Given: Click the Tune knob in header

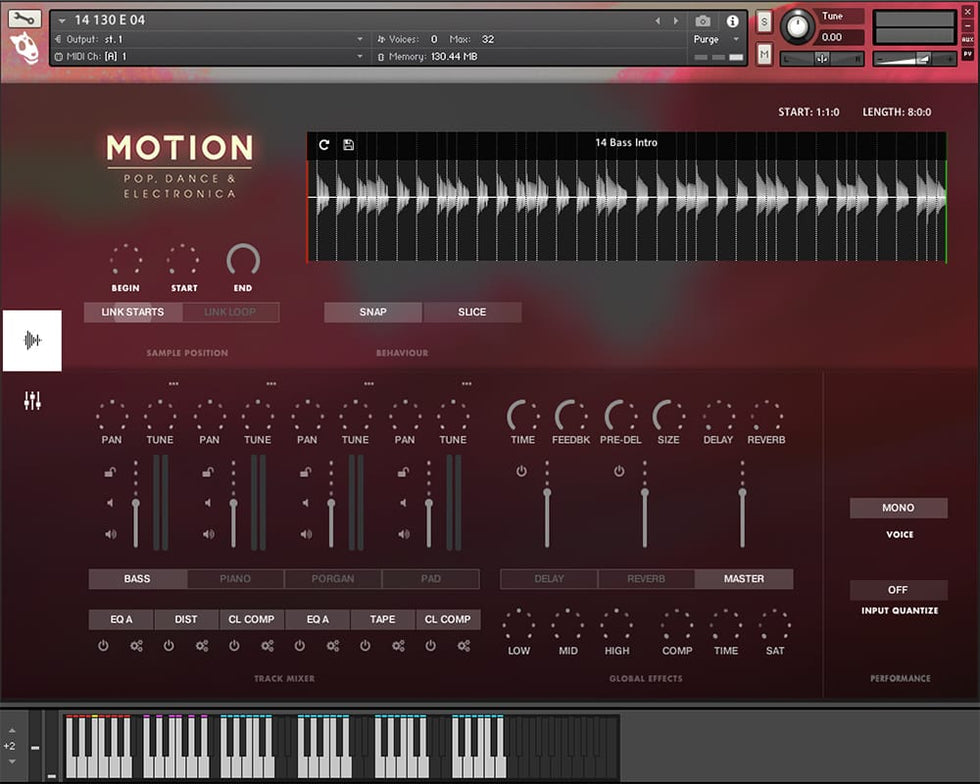Looking at the screenshot, I should [x=797, y=25].
